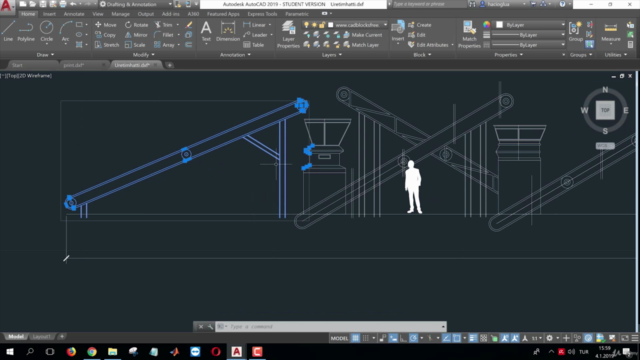This screenshot has height=360, width=640.
Task: Expand the Properties panel
Action: point(509,55)
